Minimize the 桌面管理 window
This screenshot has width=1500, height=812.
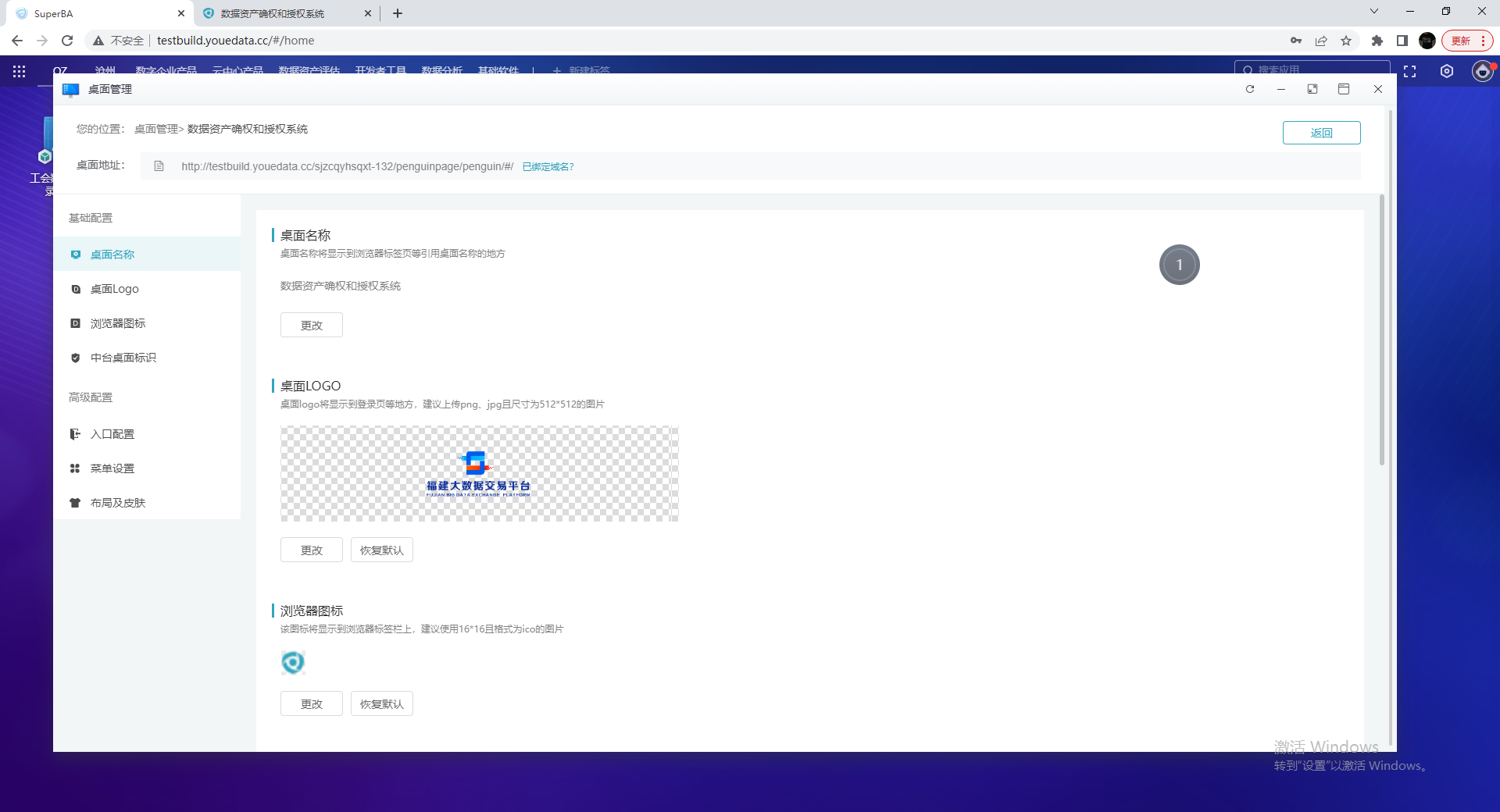click(x=1281, y=89)
